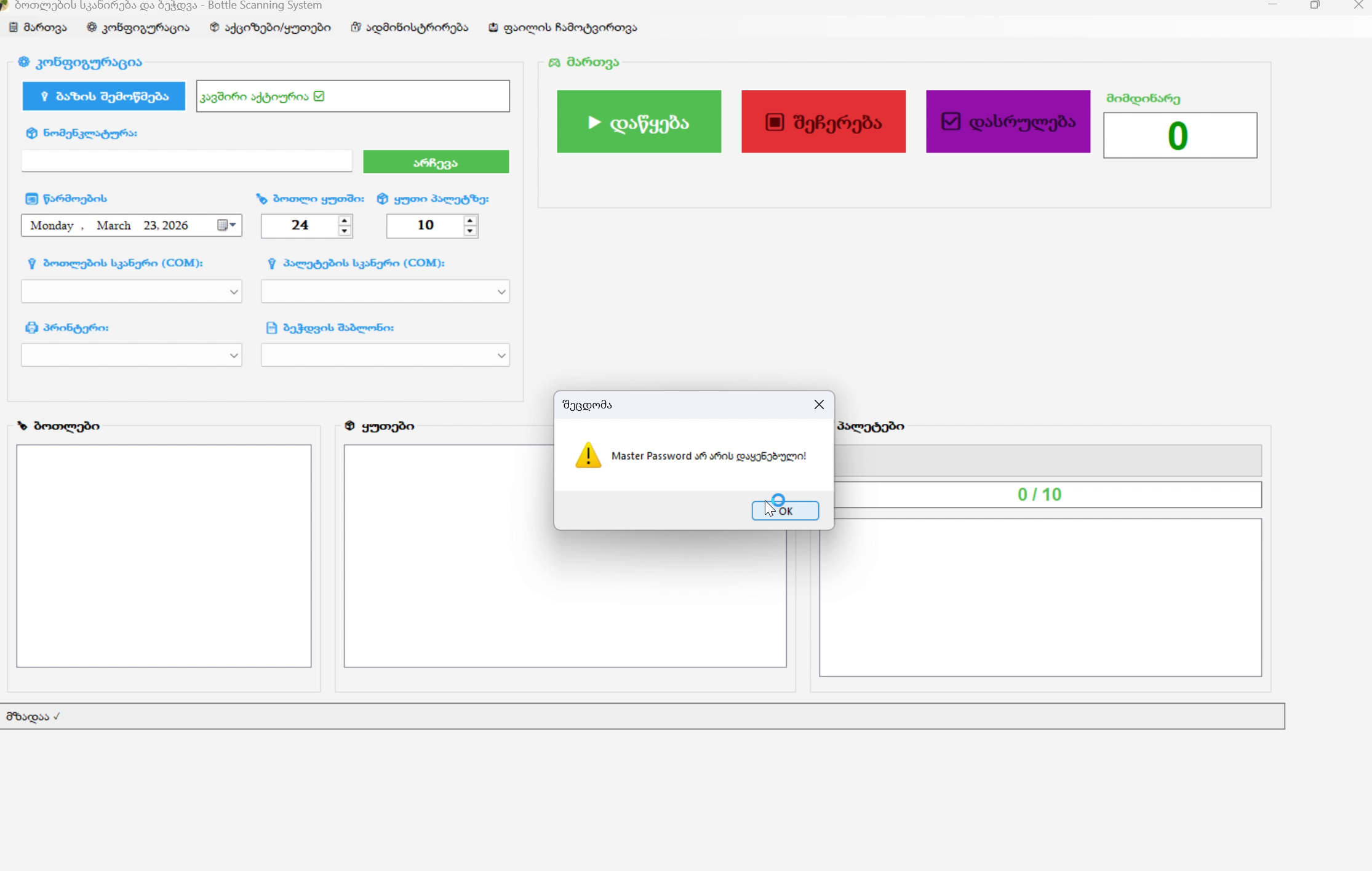The image size is (1372, 871).
Task: Open the მართვა menu
Action: point(38,28)
